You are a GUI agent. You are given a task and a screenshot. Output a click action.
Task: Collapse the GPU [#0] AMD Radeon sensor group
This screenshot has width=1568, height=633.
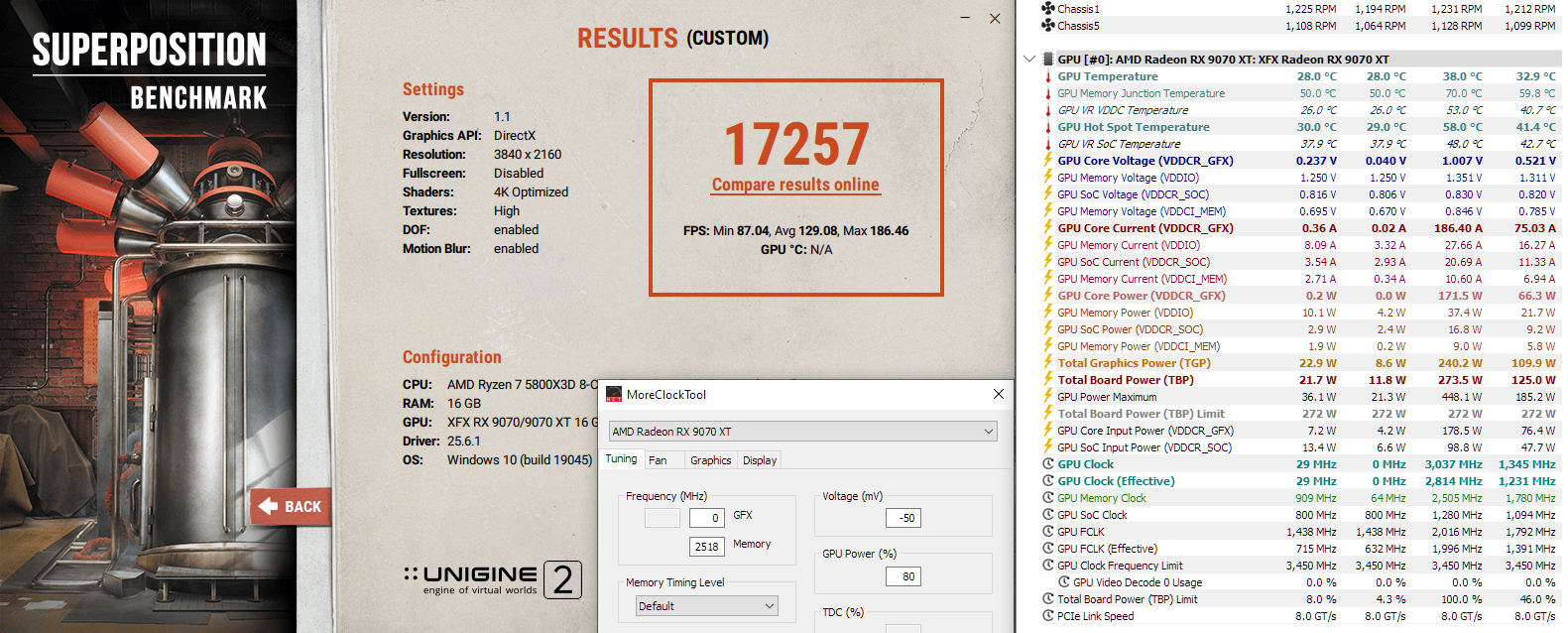pos(1028,60)
